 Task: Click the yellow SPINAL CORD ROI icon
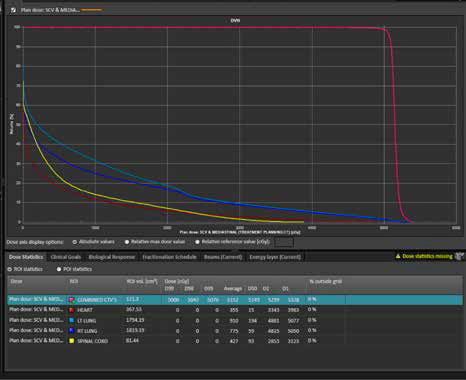(72, 341)
